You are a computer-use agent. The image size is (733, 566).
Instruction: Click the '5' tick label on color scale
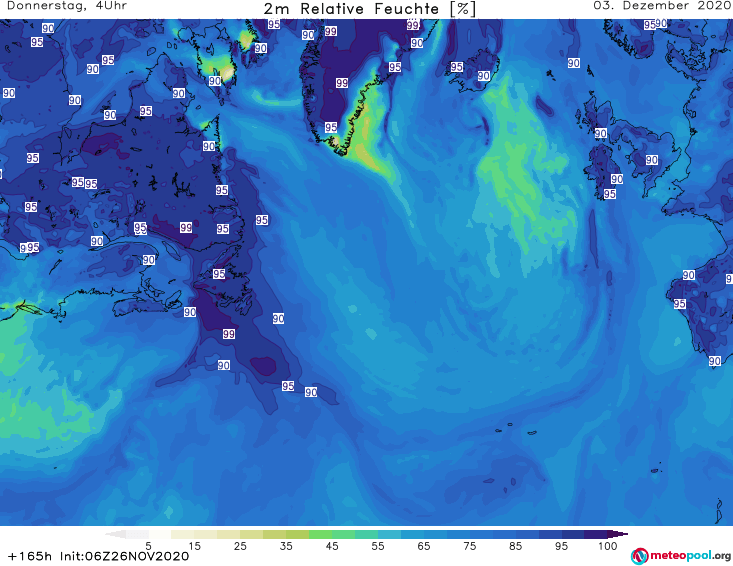(x=148, y=546)
